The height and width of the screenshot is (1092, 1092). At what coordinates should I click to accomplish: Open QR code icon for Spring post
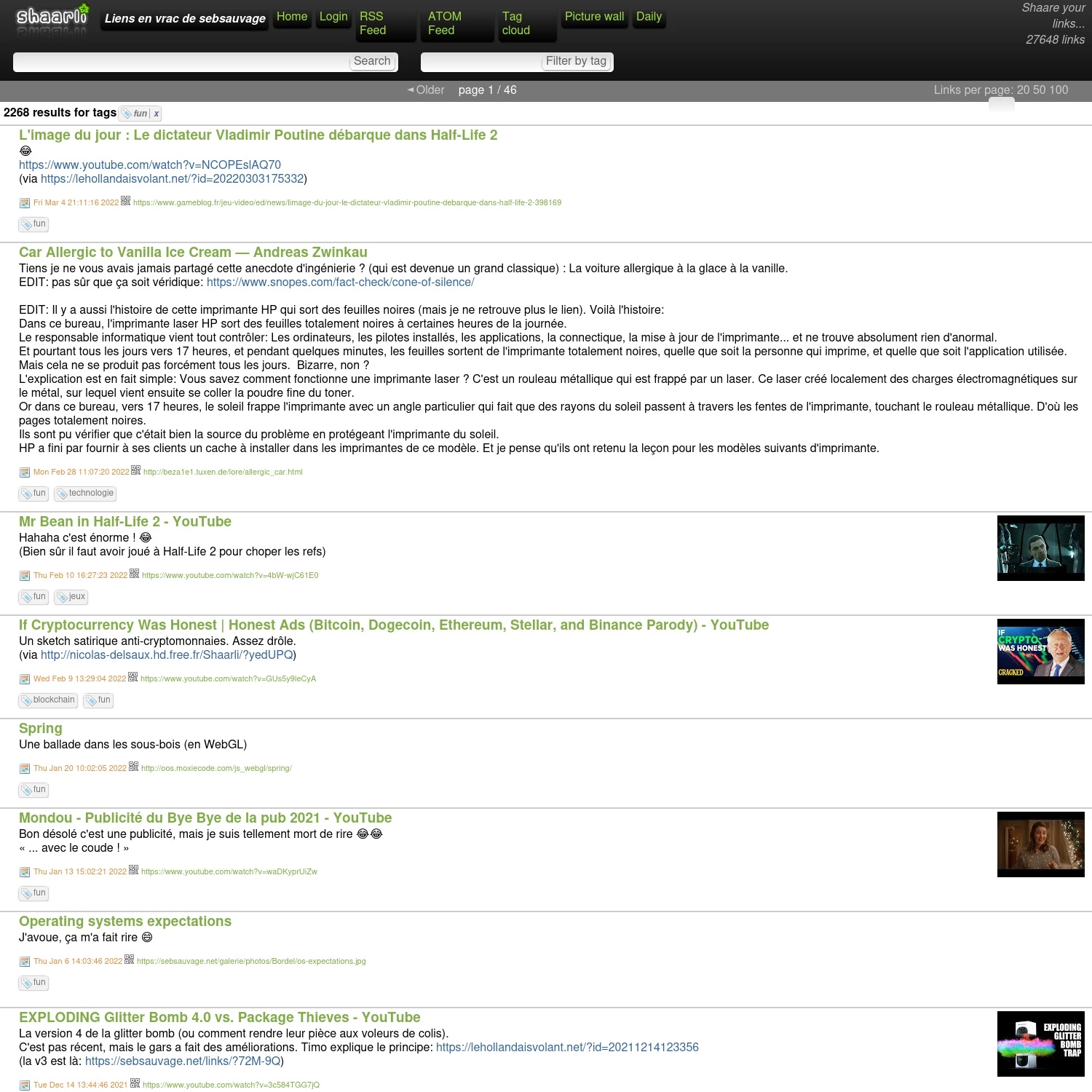pyautogui.click(x=134, y=767)
